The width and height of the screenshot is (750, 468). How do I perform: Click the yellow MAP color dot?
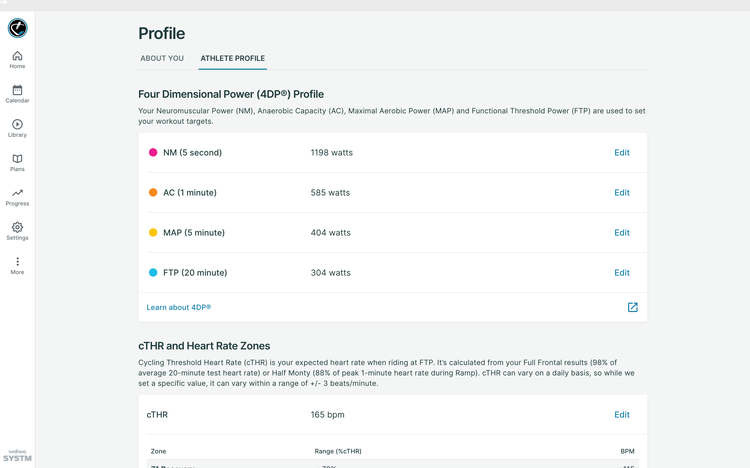pyautogui.click(x=153, y=233)
